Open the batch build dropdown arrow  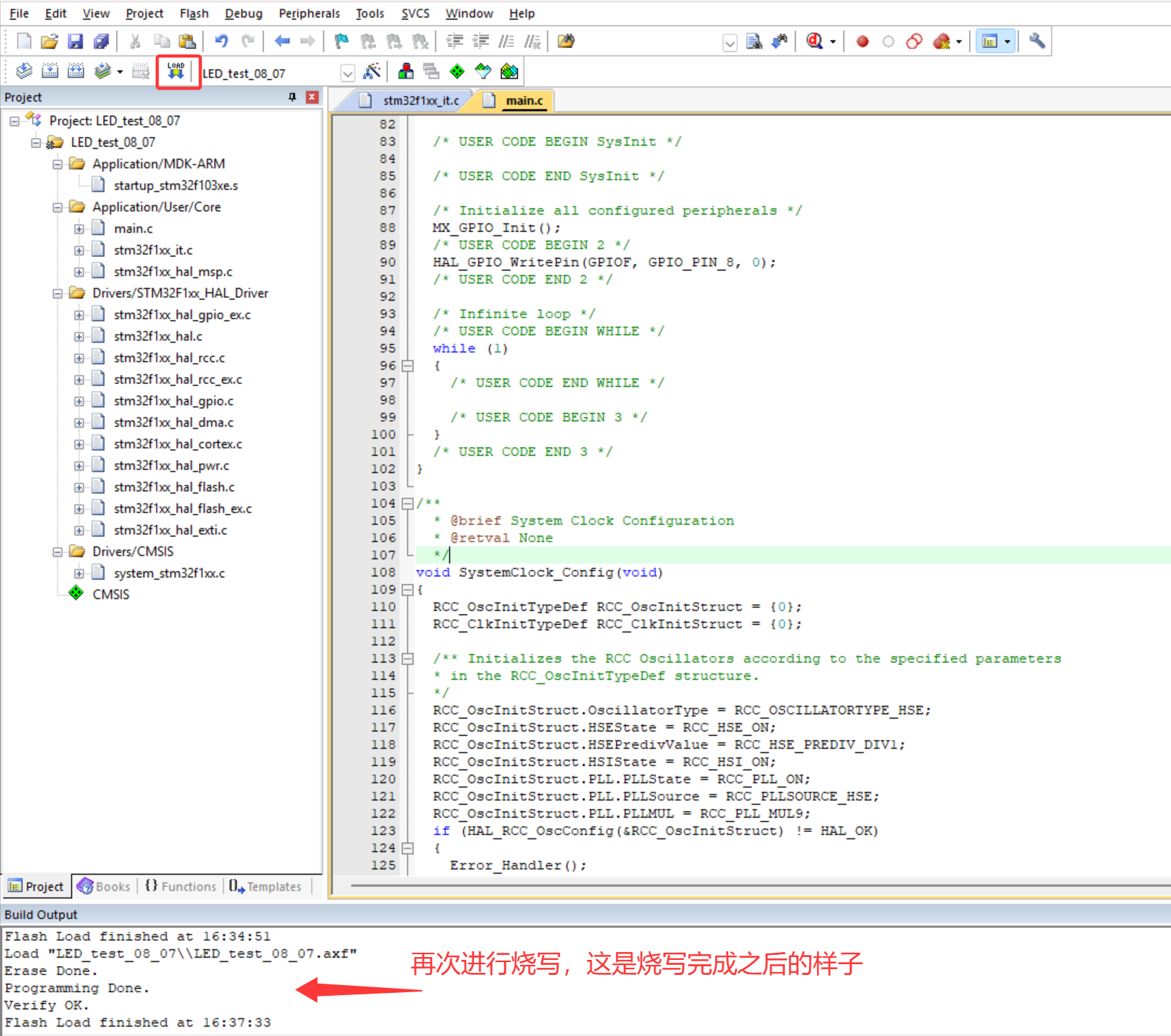120,72
